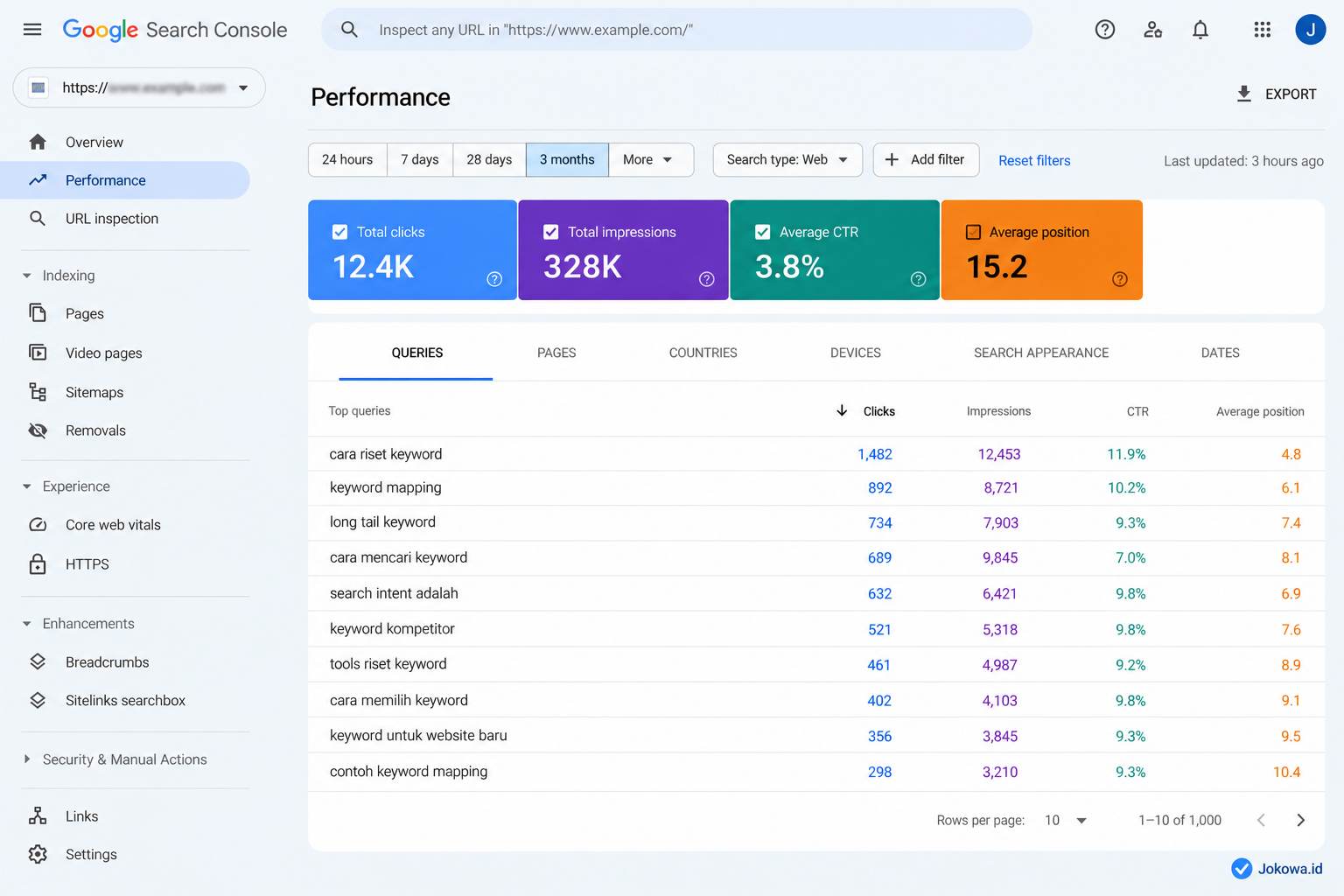Click the Settings gear icon
Viewport: 1344px width, 896px height.
click(38, 854)
